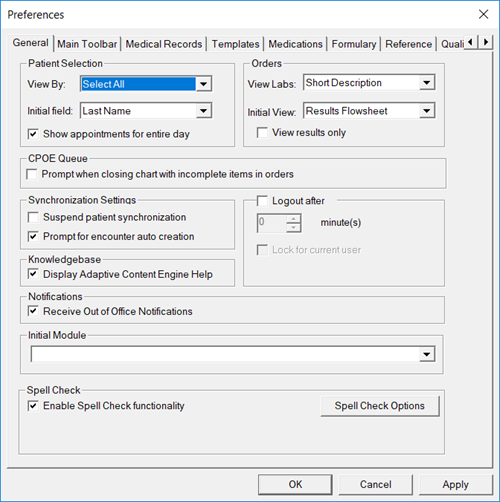The image size is (500, 502).
Task: Open the Formulary tab
Action: coord(354,44)
